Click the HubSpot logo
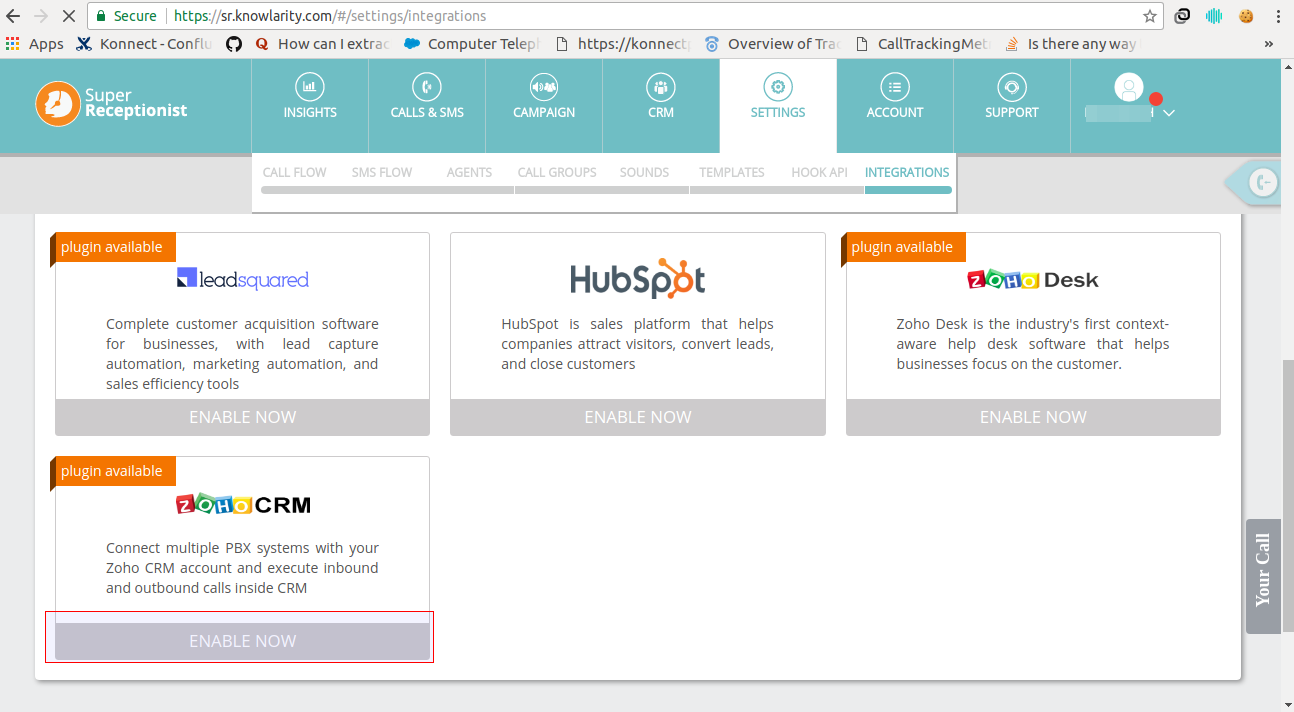This screenshot has height=712, width=1294. tap(638, 279)
